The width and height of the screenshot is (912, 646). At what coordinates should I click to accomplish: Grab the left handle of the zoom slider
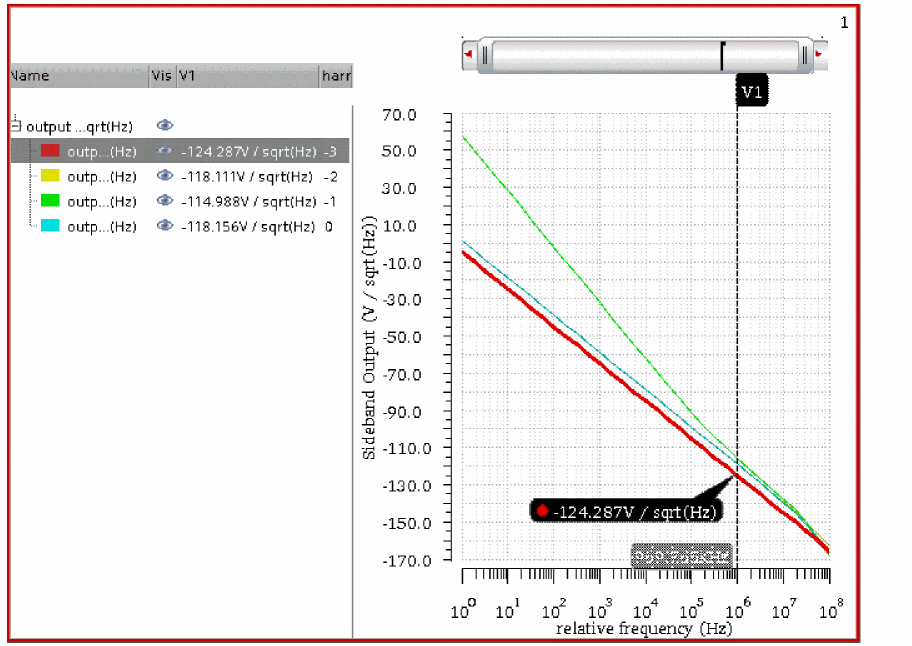485,55
